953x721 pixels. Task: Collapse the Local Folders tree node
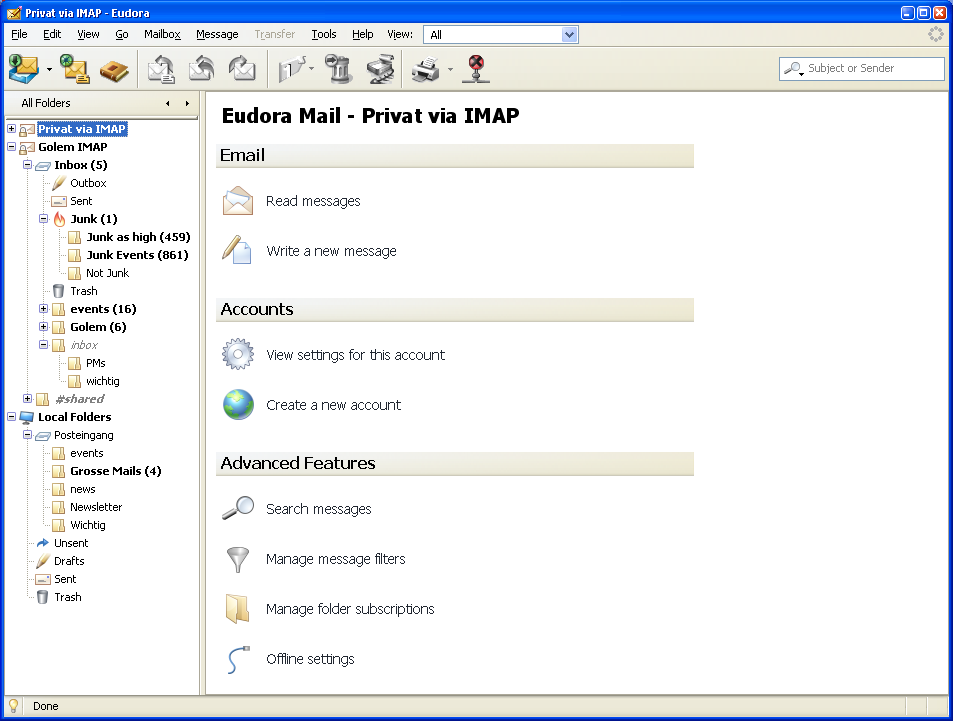[11, 417]
